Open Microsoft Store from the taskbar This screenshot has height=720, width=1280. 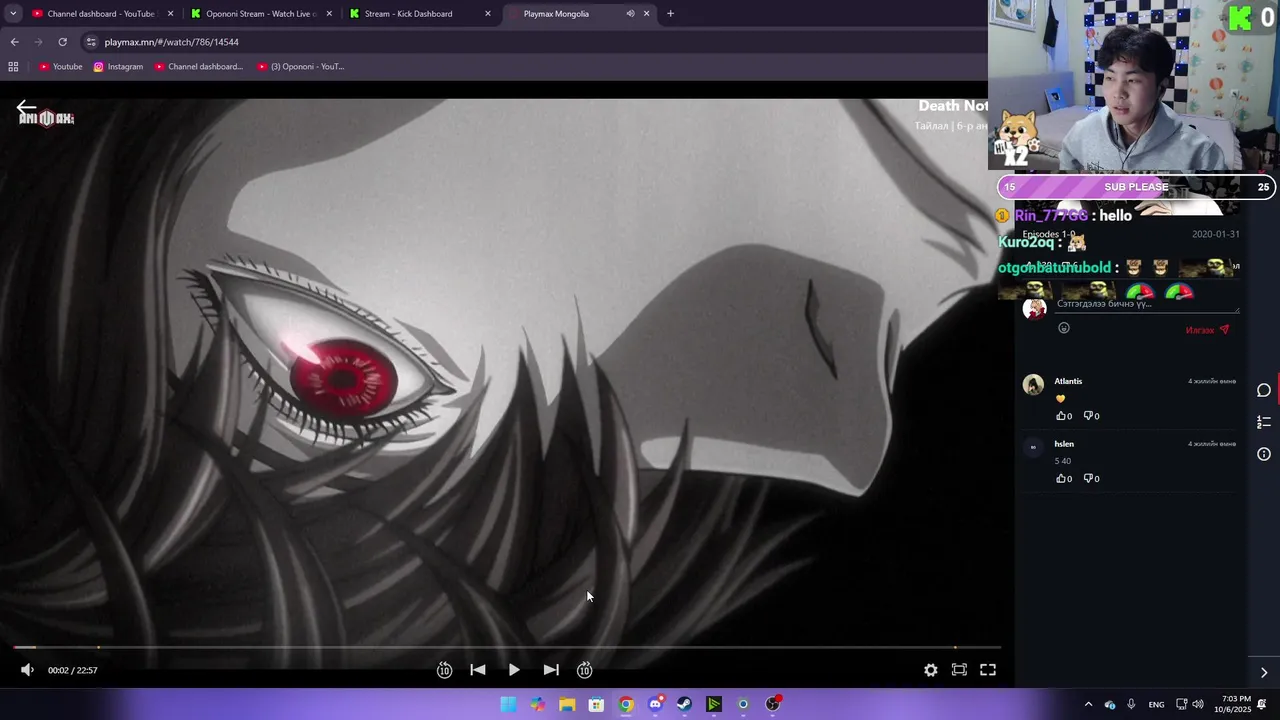(596, 704)
